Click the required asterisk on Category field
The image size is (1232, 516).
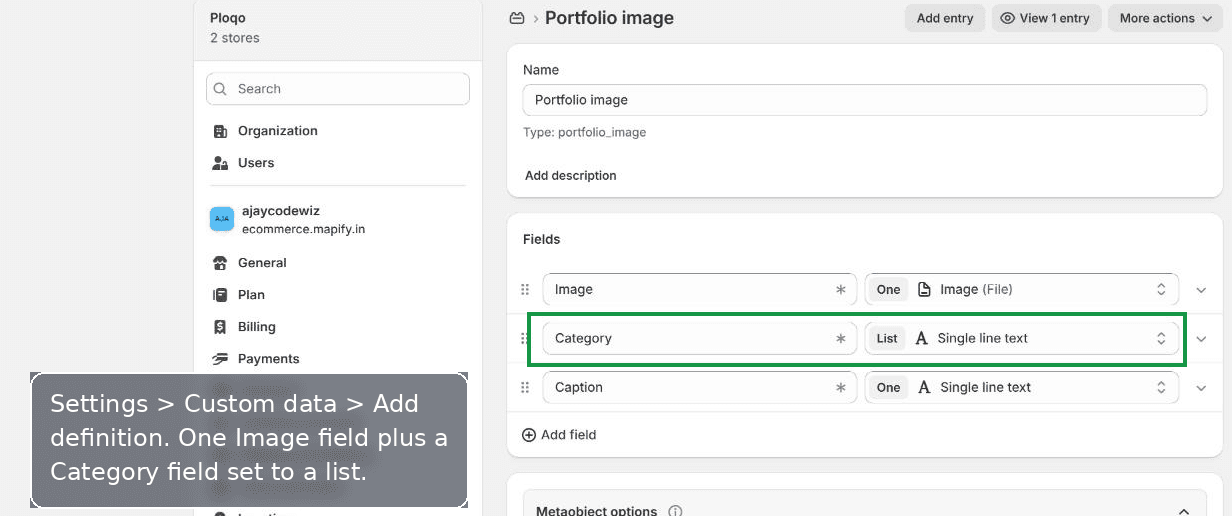pos(841,338)
